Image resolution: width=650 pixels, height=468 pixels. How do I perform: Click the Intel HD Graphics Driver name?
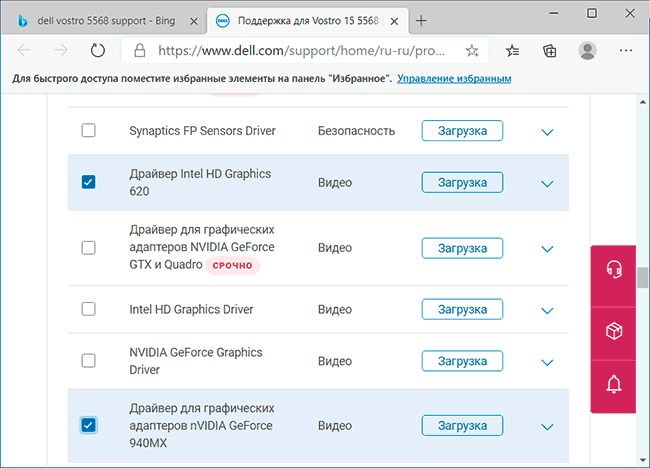(x=191, y=309)
